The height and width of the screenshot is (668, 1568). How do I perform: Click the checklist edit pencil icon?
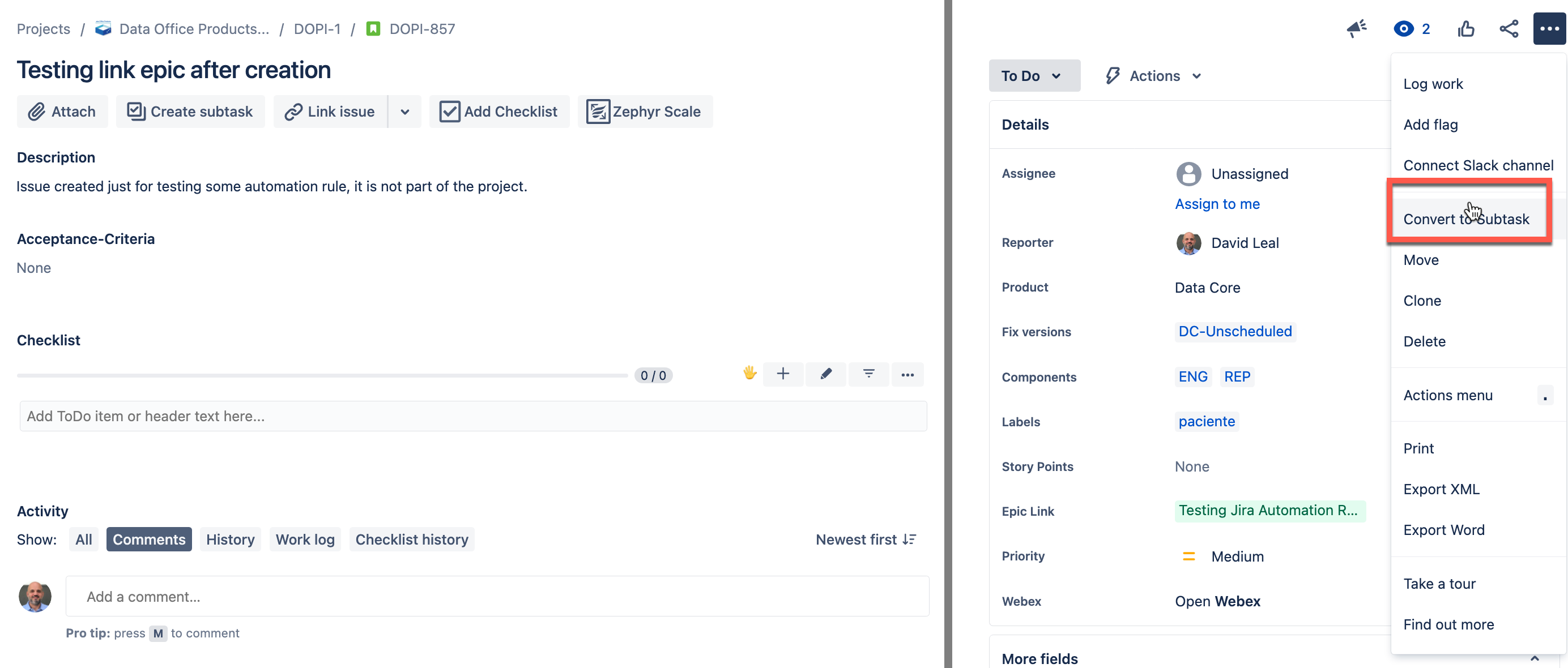[x=825, y=374]
